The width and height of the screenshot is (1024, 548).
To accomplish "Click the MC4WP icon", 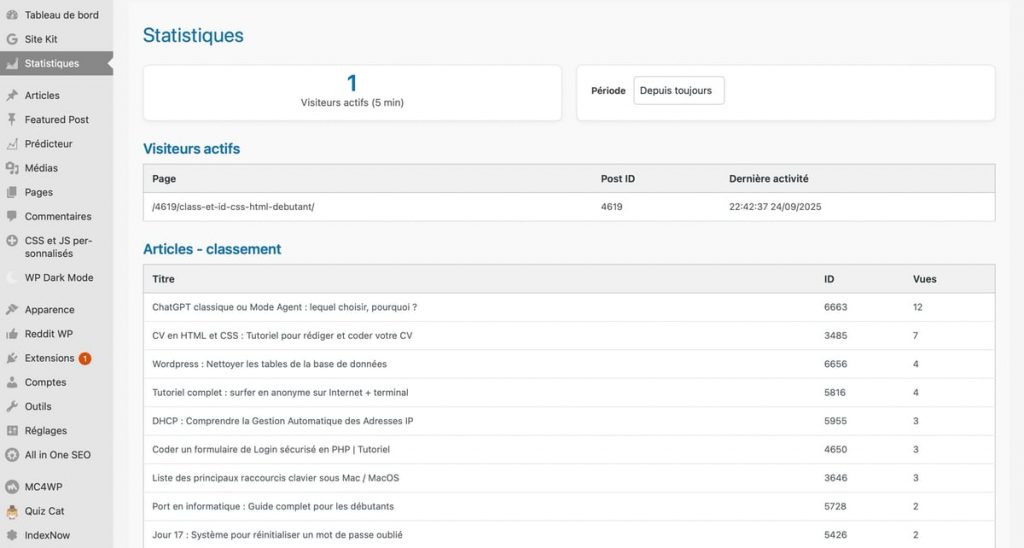I will click(12, 487).
